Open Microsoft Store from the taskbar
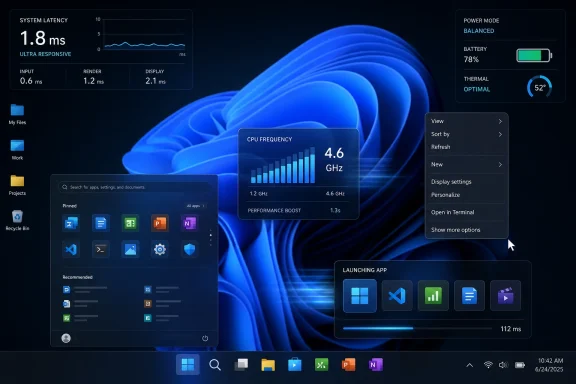The image size is (576, 384). click(295, 365)
